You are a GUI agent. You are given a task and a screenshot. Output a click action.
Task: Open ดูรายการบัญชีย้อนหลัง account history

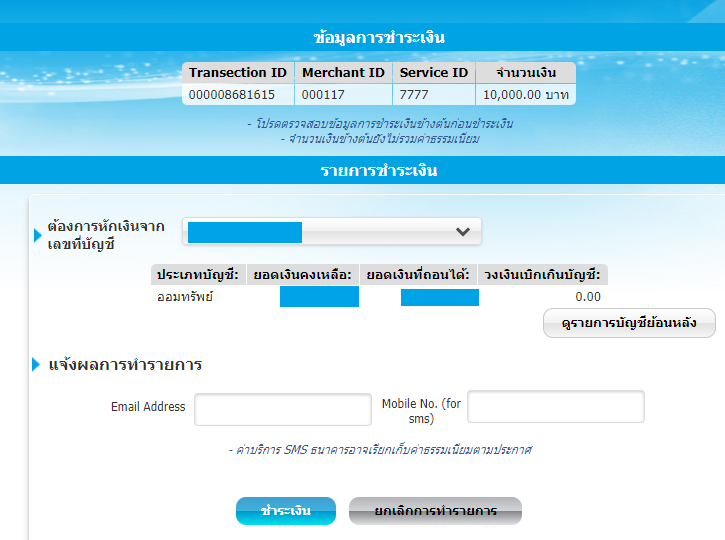[629, 323]
